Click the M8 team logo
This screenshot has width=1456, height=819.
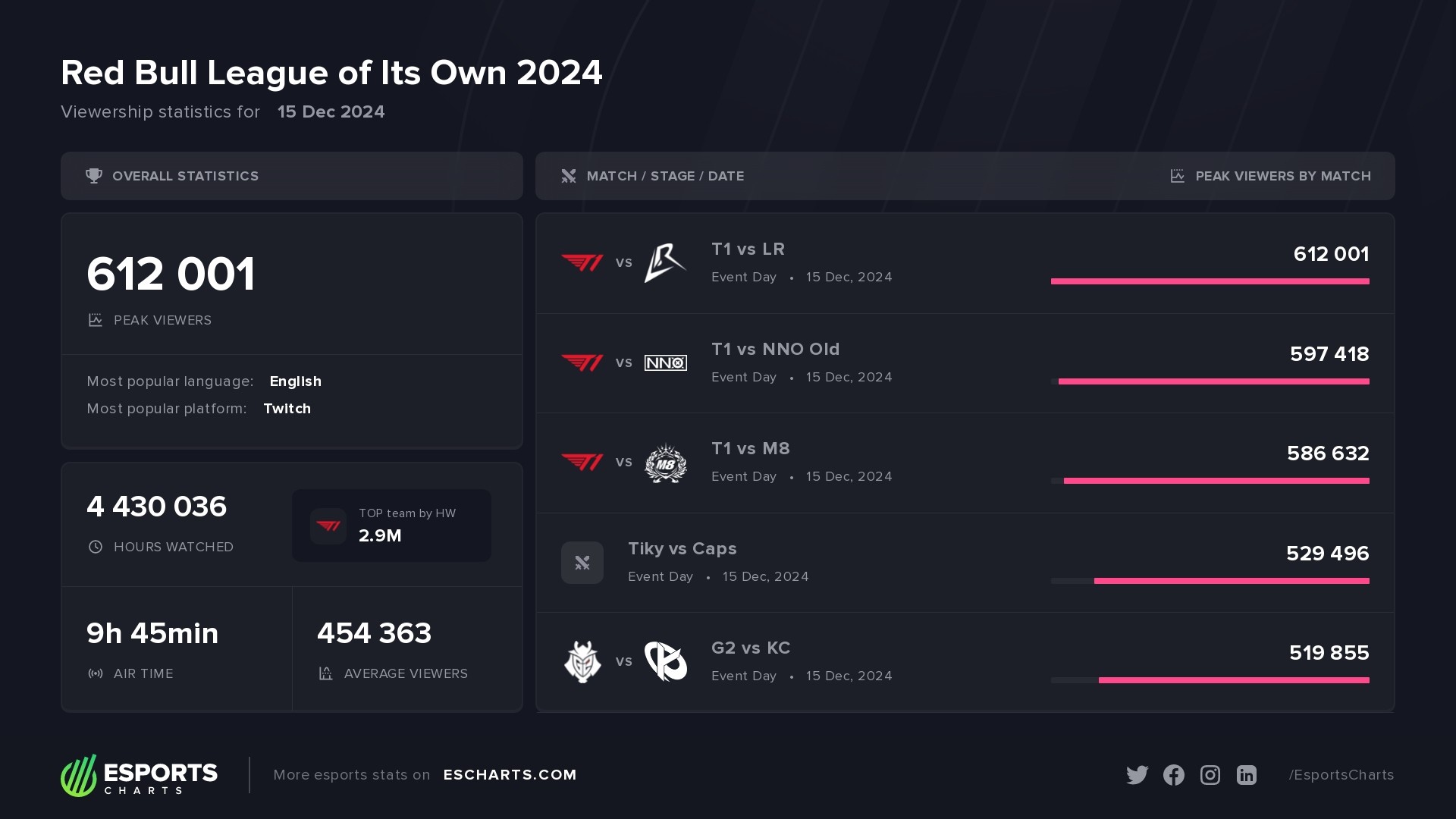pos(665,463)
